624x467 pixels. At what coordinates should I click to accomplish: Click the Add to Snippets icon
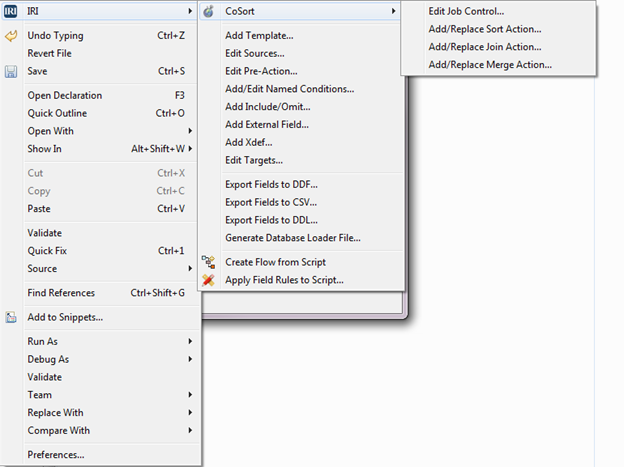coord(11,317)
